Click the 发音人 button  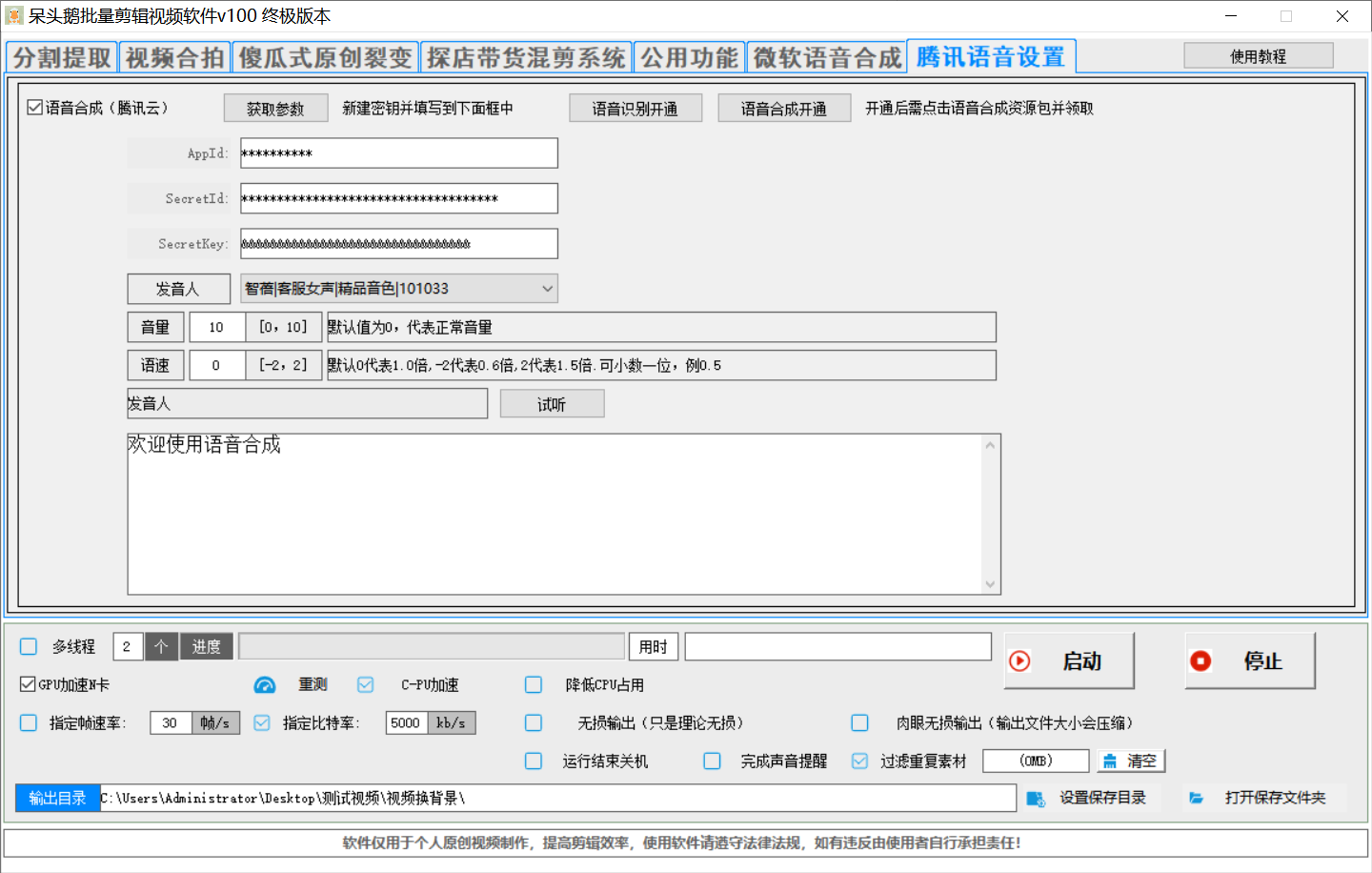coord(179,289)
